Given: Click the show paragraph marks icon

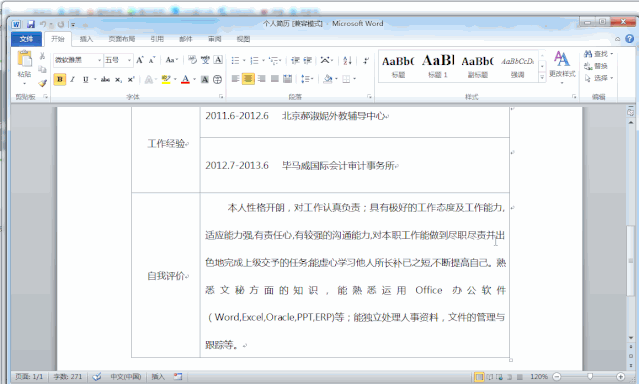Looking at the screenshot, I should (366, 60).
